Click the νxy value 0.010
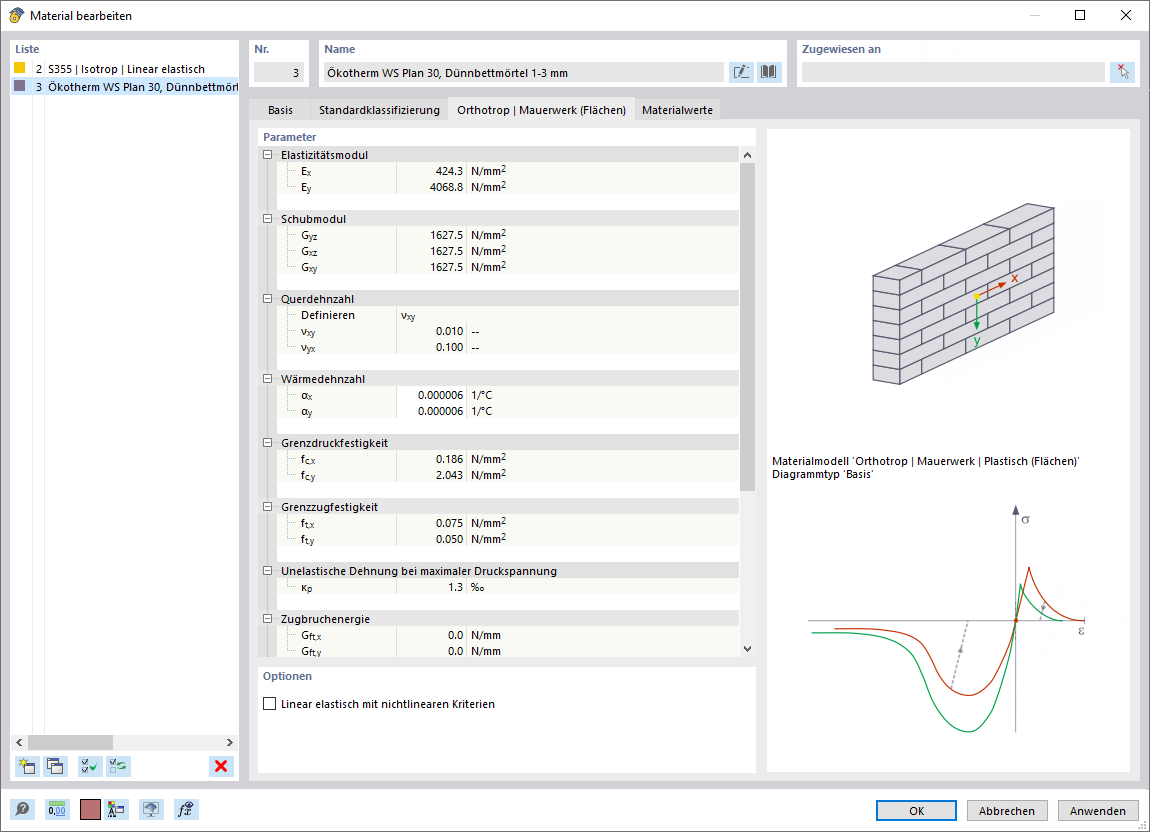Screen dimensions: 1150x832 [x=431, y=331]
